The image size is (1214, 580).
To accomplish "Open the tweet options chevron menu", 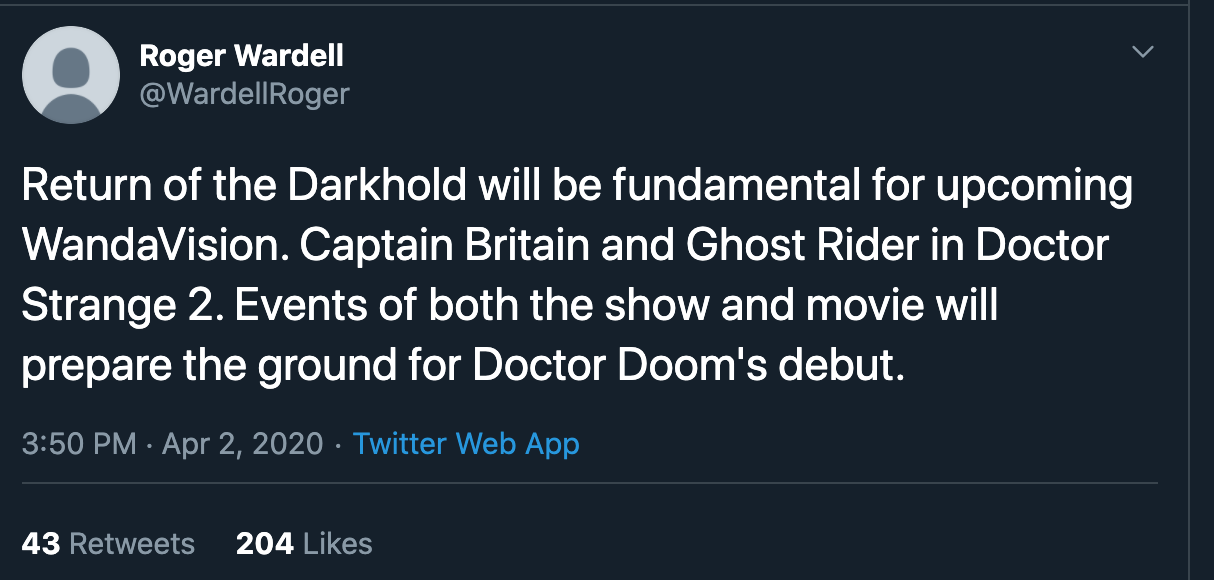I will [x=1141, y=51].
